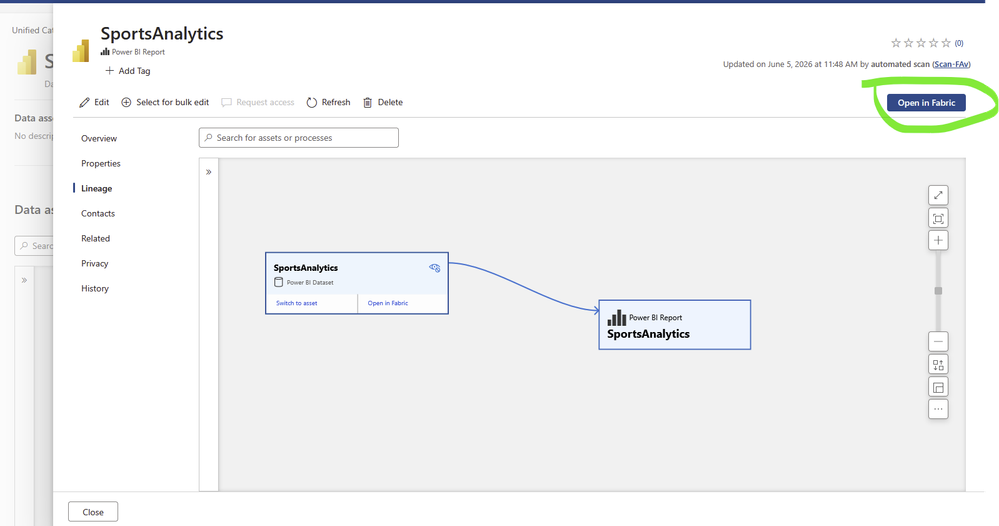Click the Search for assets or processes field
The width and height of the screenshot is (999, 526).
(x=299, y=138)
